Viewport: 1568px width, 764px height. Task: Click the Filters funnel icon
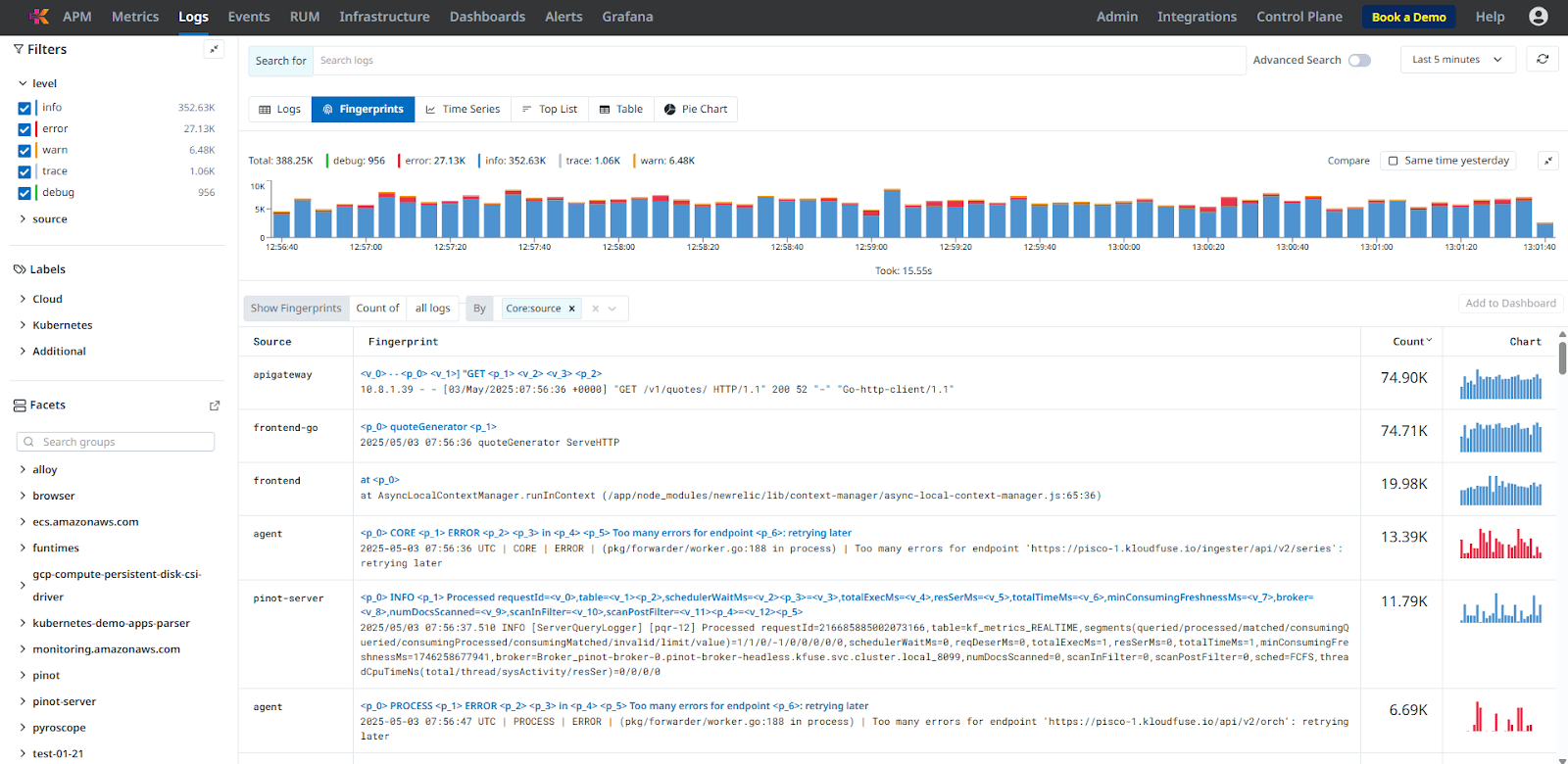(x=19, y=49)
